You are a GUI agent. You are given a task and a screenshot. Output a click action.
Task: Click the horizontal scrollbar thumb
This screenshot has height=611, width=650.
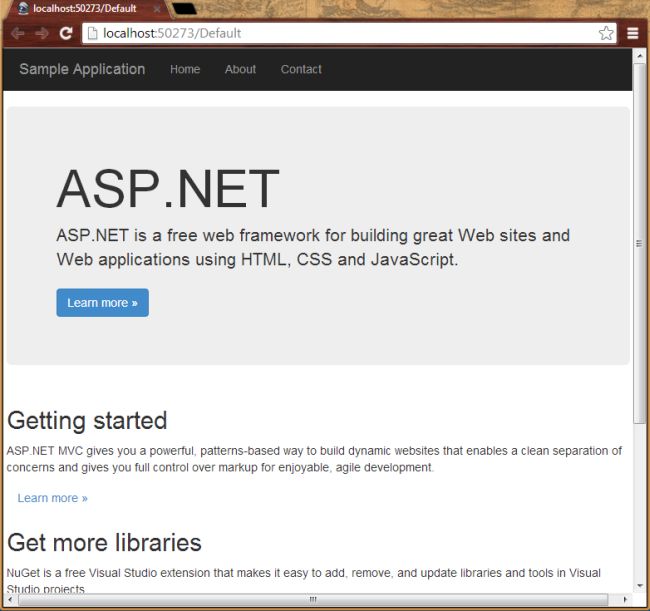tap(313, 599)
